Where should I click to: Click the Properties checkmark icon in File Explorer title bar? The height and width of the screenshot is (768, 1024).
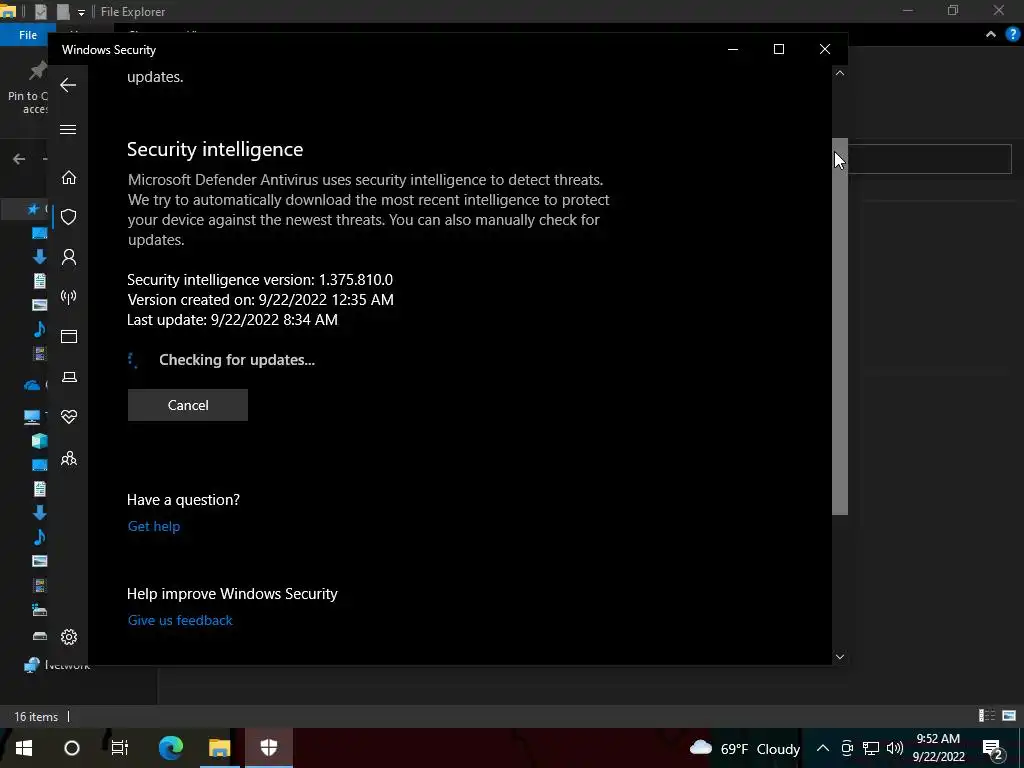[41, 11]
